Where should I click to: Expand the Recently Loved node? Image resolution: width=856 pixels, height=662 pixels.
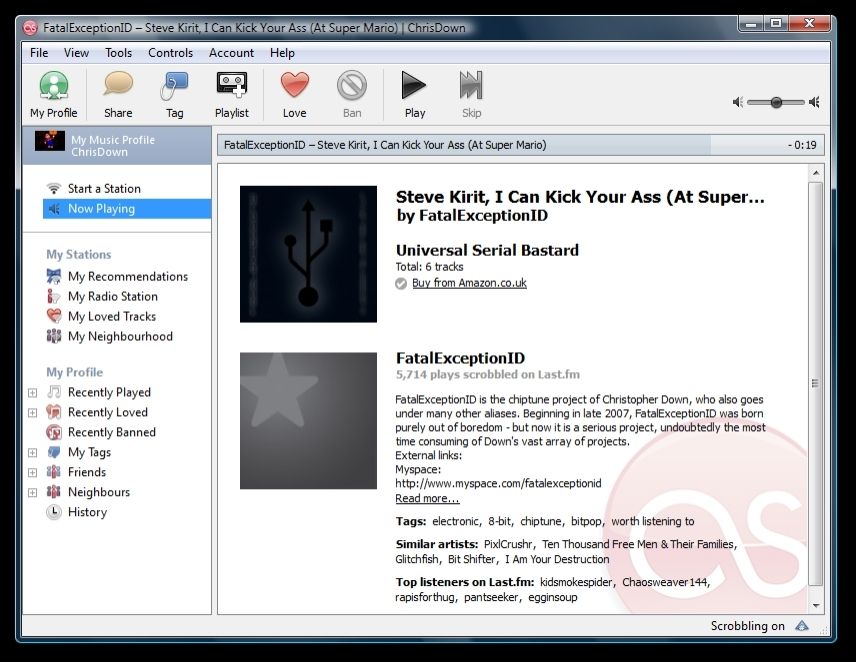click(33, 413)
